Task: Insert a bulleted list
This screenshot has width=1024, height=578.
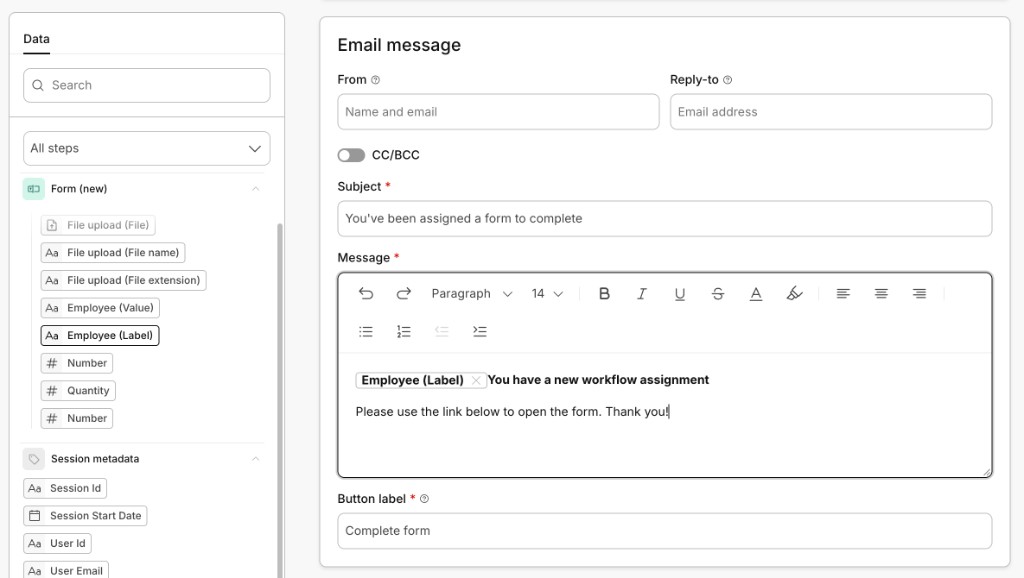Action: 366,332
